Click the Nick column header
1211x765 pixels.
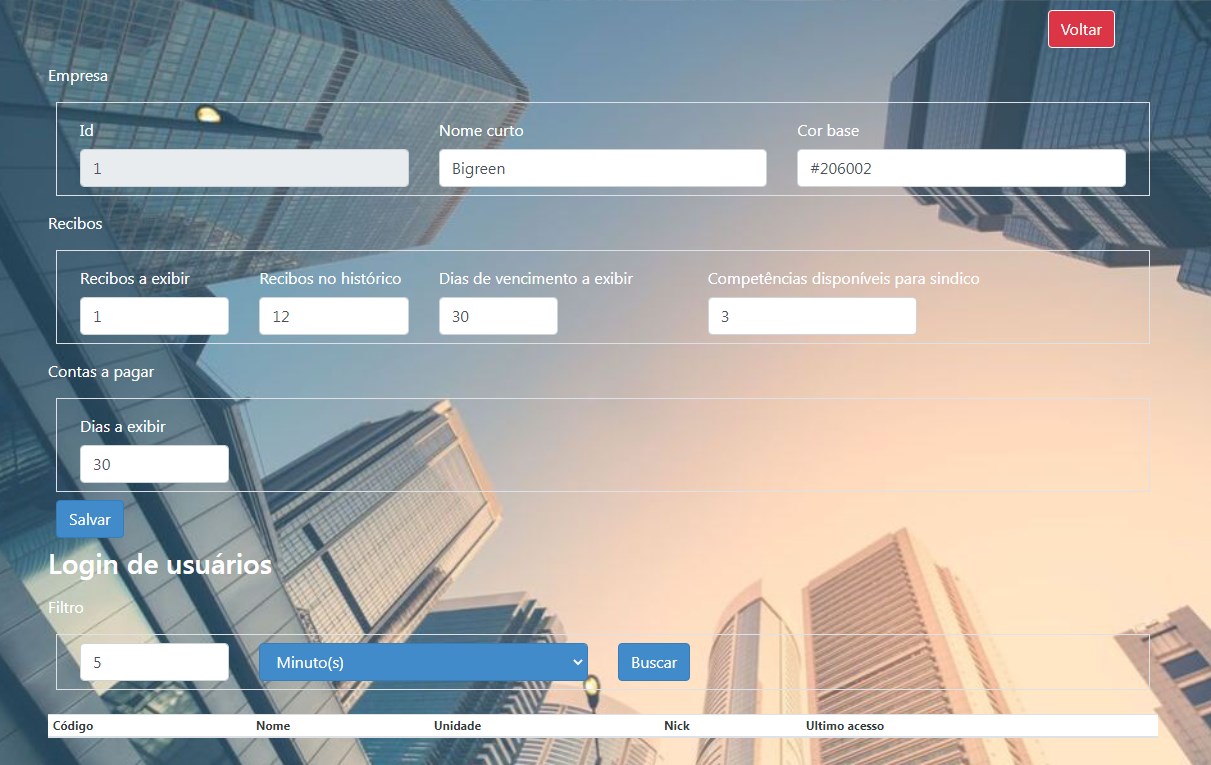tap(677, 726)
